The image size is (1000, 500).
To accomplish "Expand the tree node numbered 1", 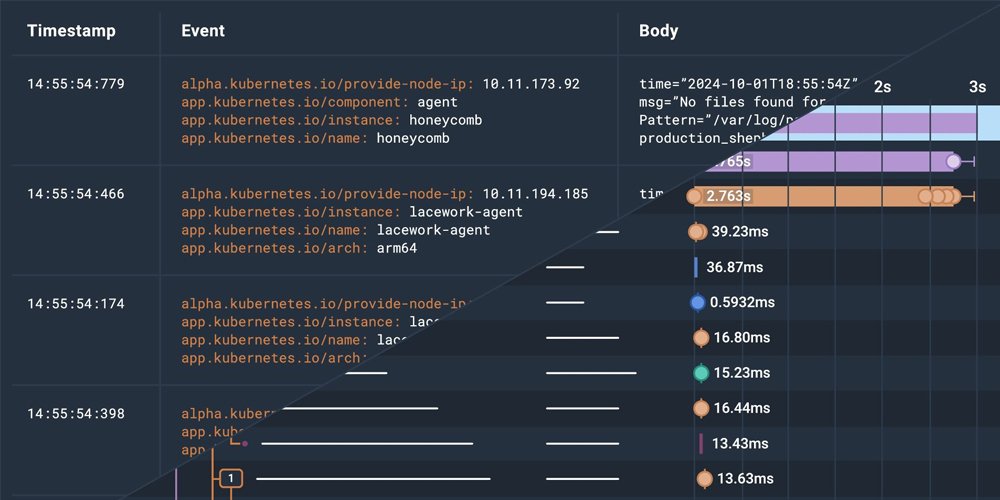I will coord(232,478).
